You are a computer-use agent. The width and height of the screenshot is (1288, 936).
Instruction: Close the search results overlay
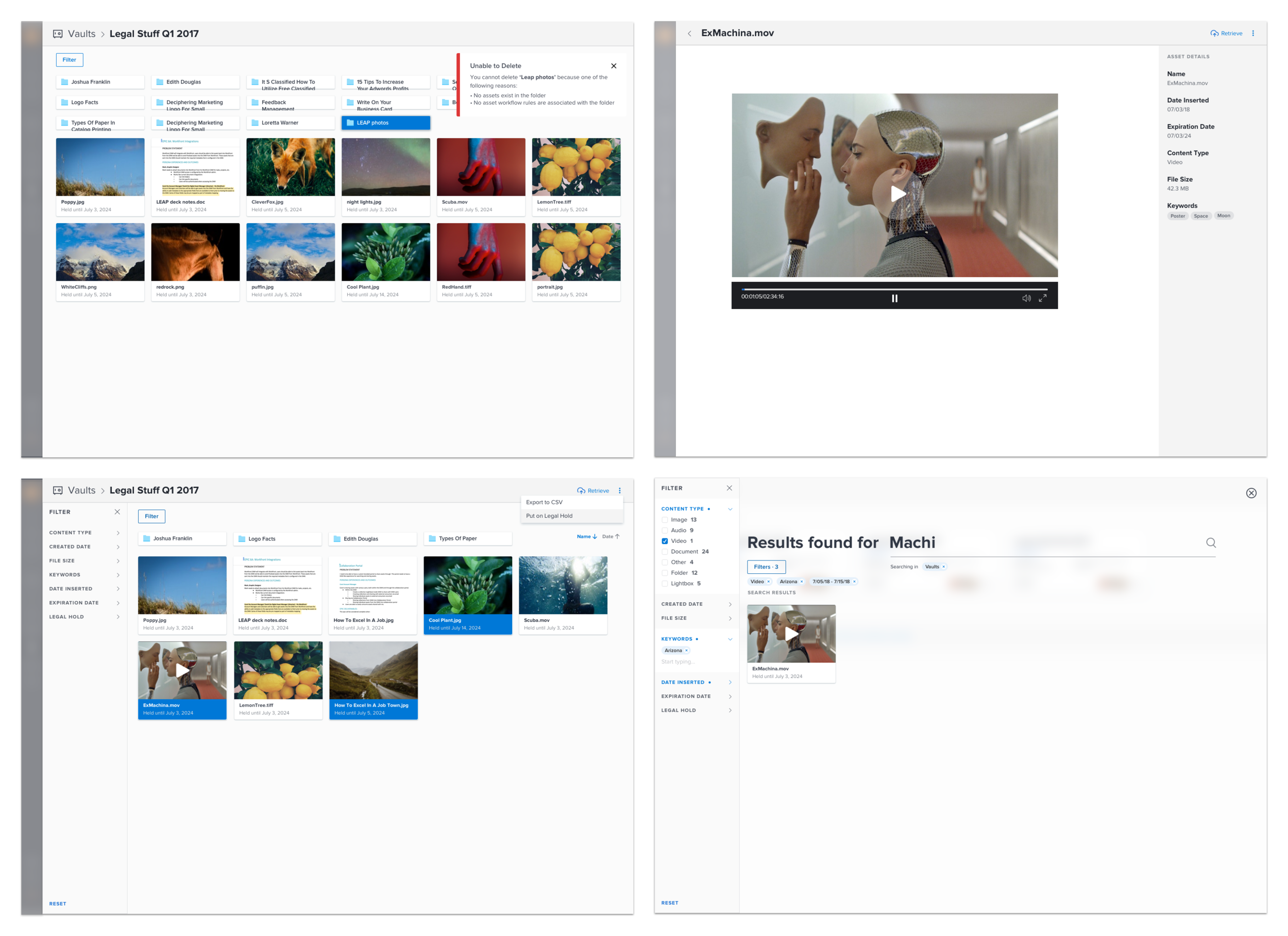click(x=1251, y=493)
